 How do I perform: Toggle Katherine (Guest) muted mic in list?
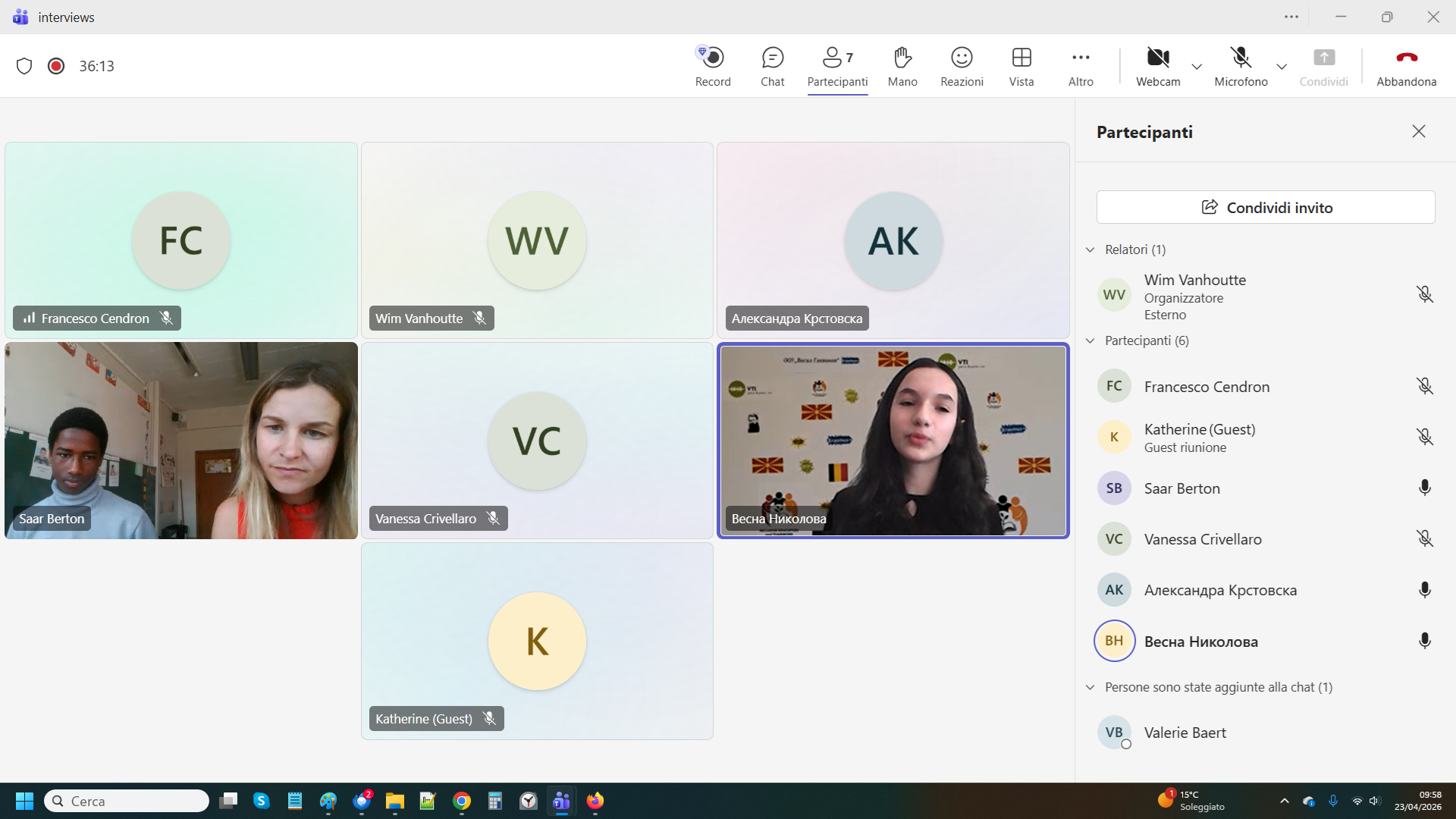(x=1425, y=437)
